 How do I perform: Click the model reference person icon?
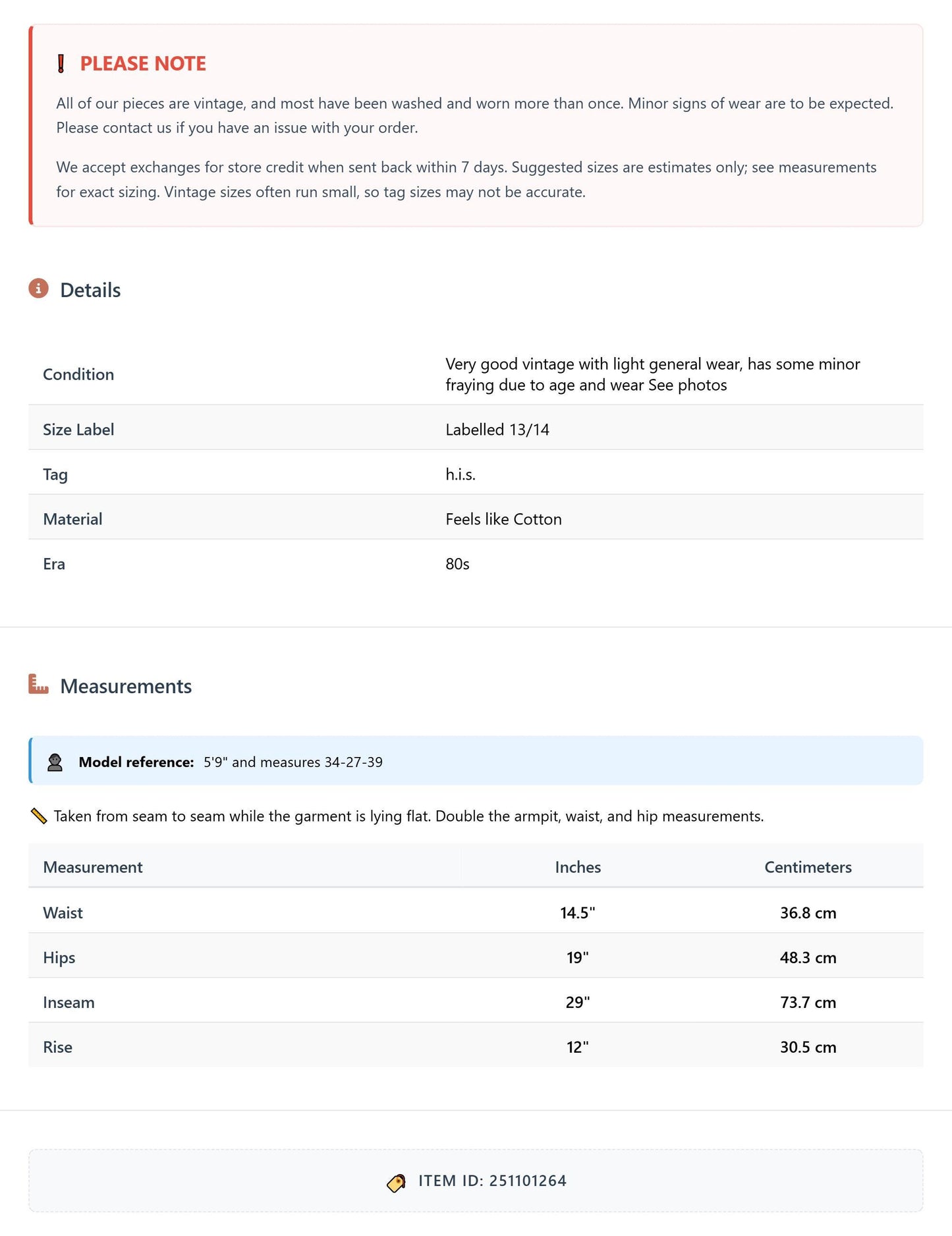(55, 762)
